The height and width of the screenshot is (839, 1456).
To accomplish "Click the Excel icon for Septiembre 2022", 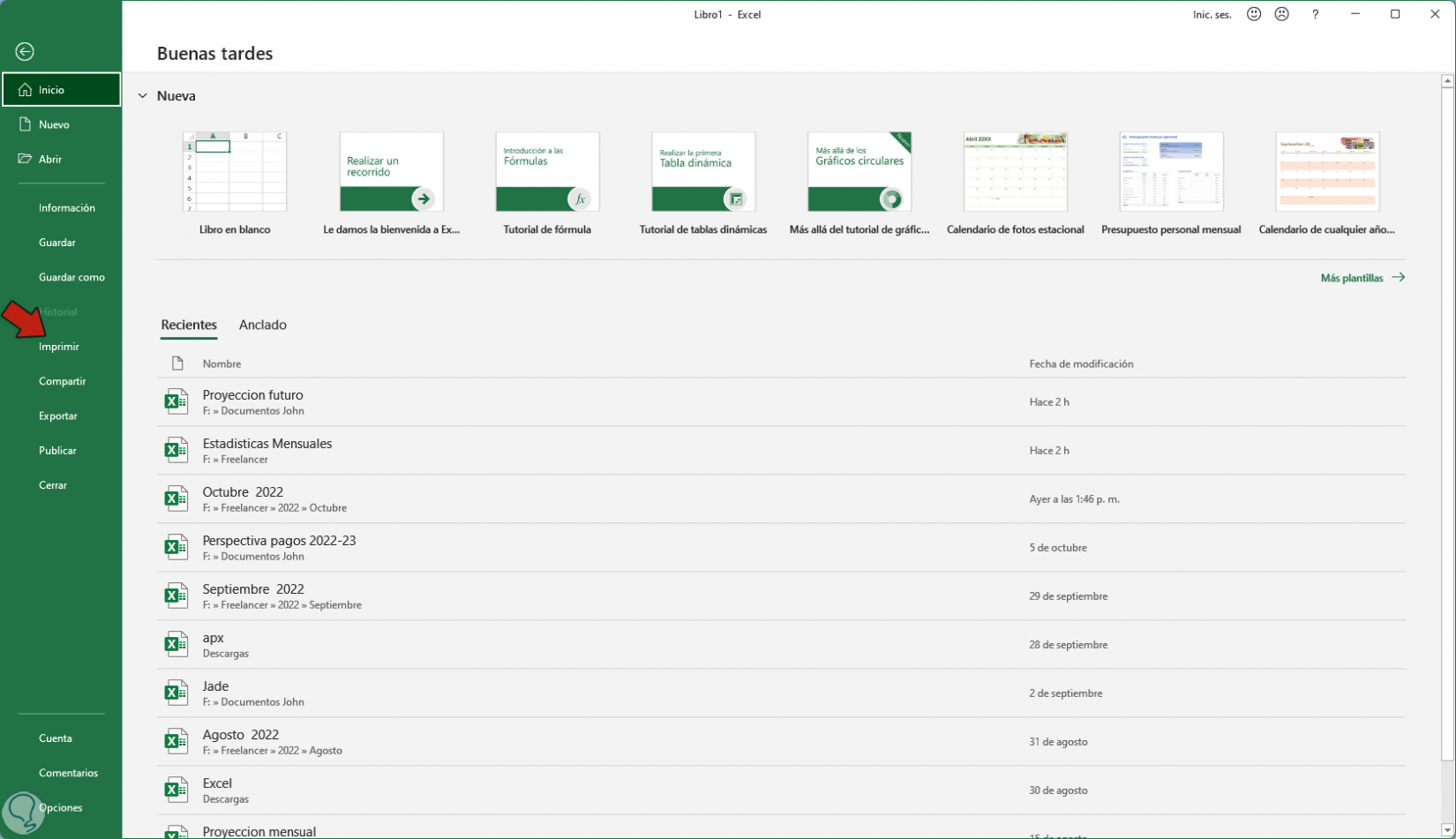I will tap(176, 596).
